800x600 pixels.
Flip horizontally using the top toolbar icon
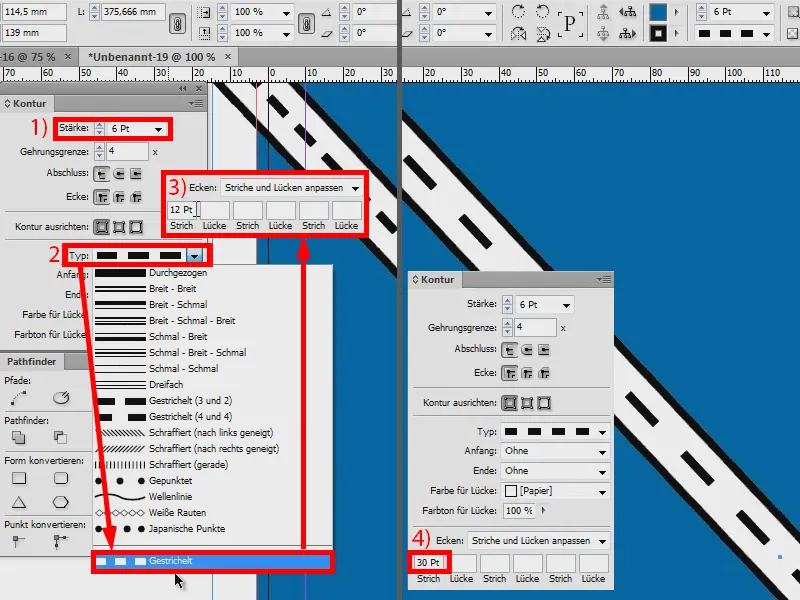point(518,34)
